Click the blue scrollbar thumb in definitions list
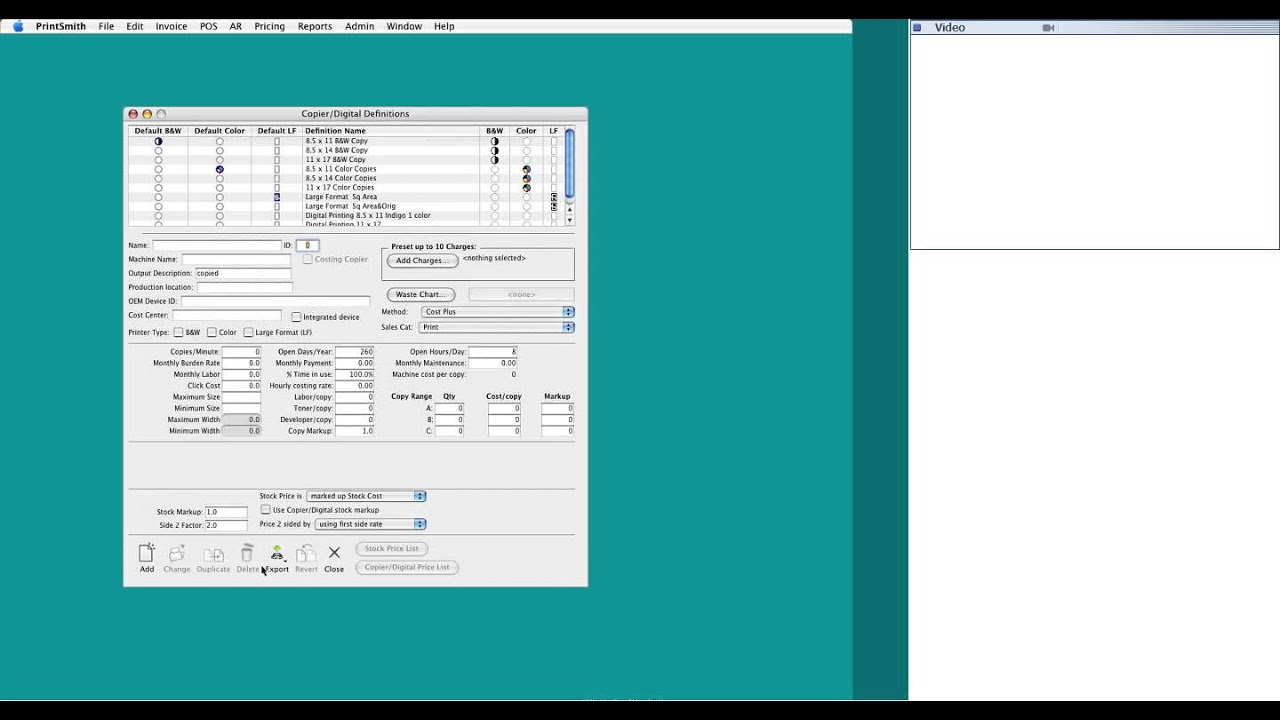Image resolution: width=1280 pixels, height=720 pixels. pyautogui.click(x=570, y=162)
